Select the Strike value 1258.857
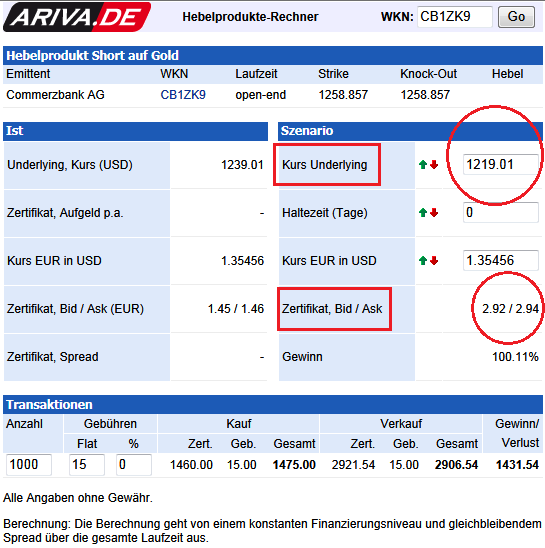This screenshot has height=548, width=545. (x=343, y=95)
